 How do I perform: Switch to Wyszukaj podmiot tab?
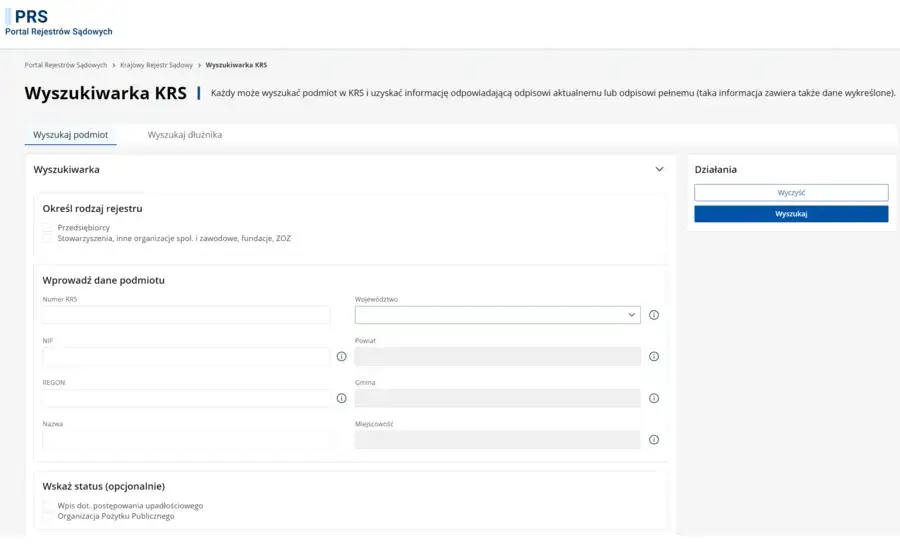coord(71,135)
